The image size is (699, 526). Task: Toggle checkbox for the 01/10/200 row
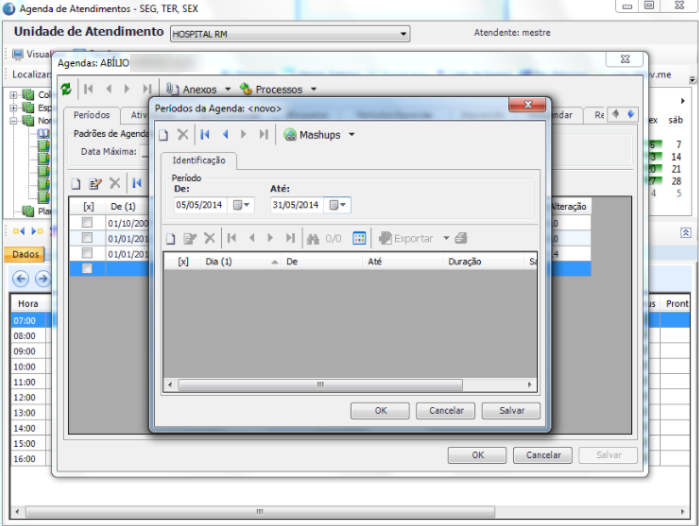click(x=87, y=222)
